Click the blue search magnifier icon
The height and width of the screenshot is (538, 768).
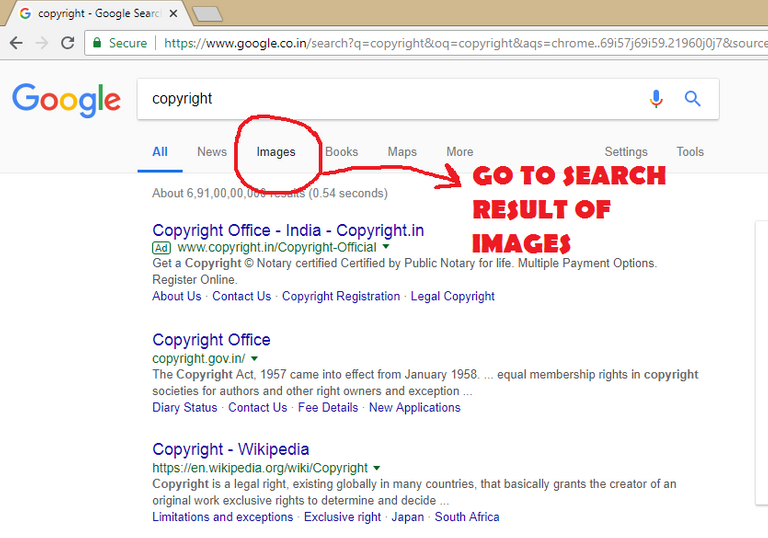692,99
